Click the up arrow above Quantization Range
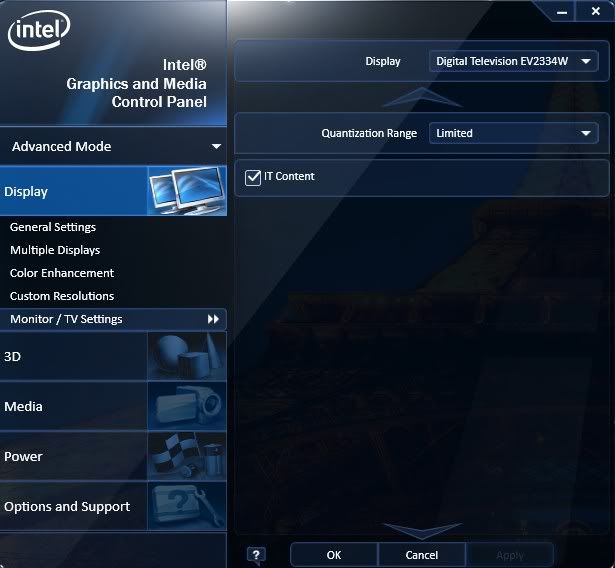Screen dimensions: 615x568 (422, 97)
